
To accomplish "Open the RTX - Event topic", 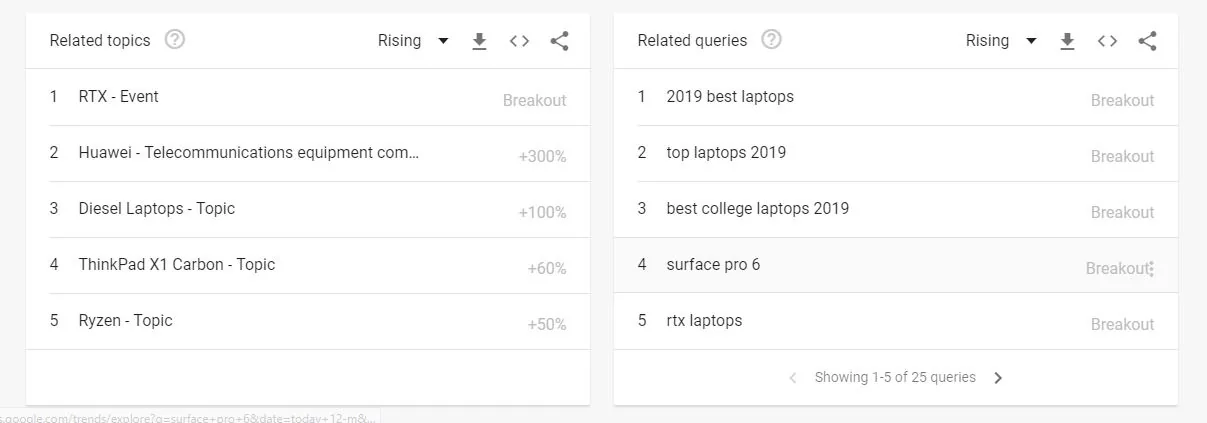I will click(119, 97).
